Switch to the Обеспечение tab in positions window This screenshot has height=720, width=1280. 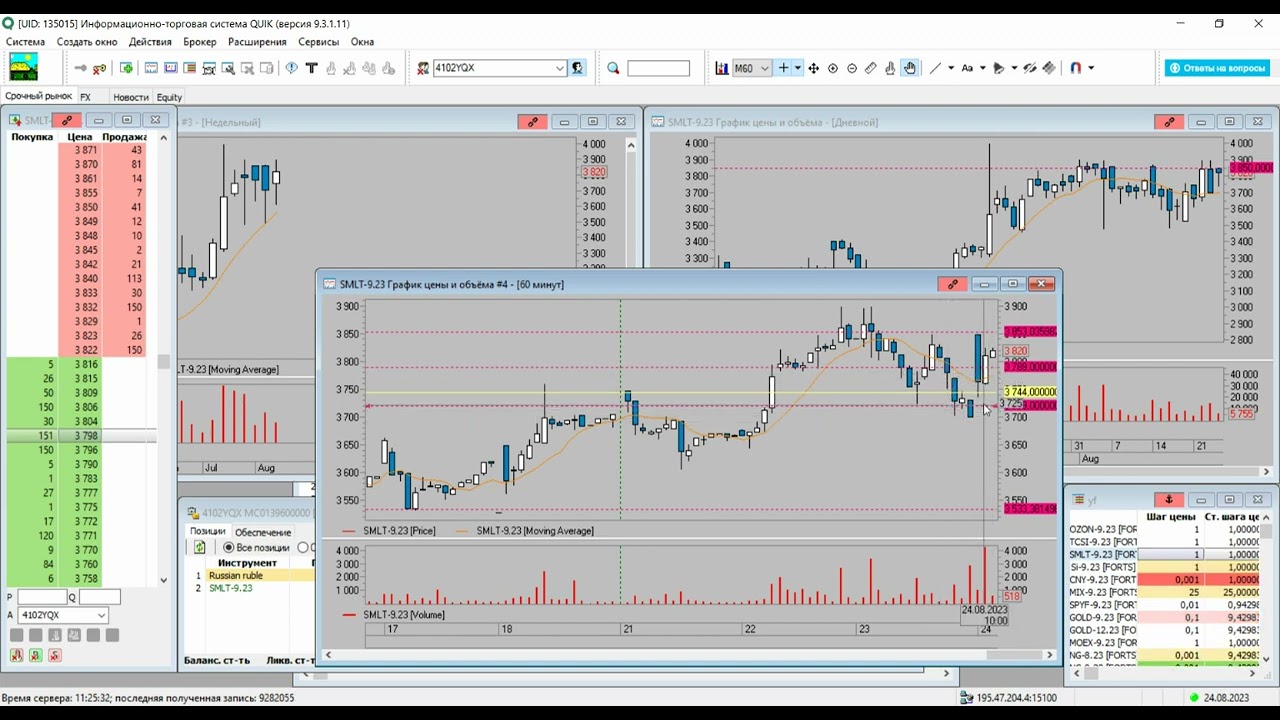(x=263, y=532)
